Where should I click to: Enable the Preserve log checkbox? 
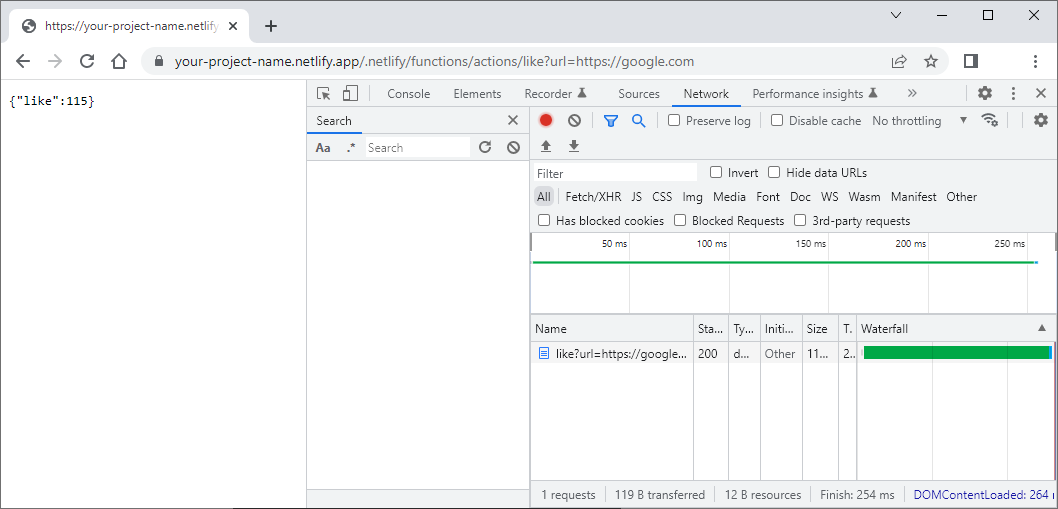tap(674, 120)
